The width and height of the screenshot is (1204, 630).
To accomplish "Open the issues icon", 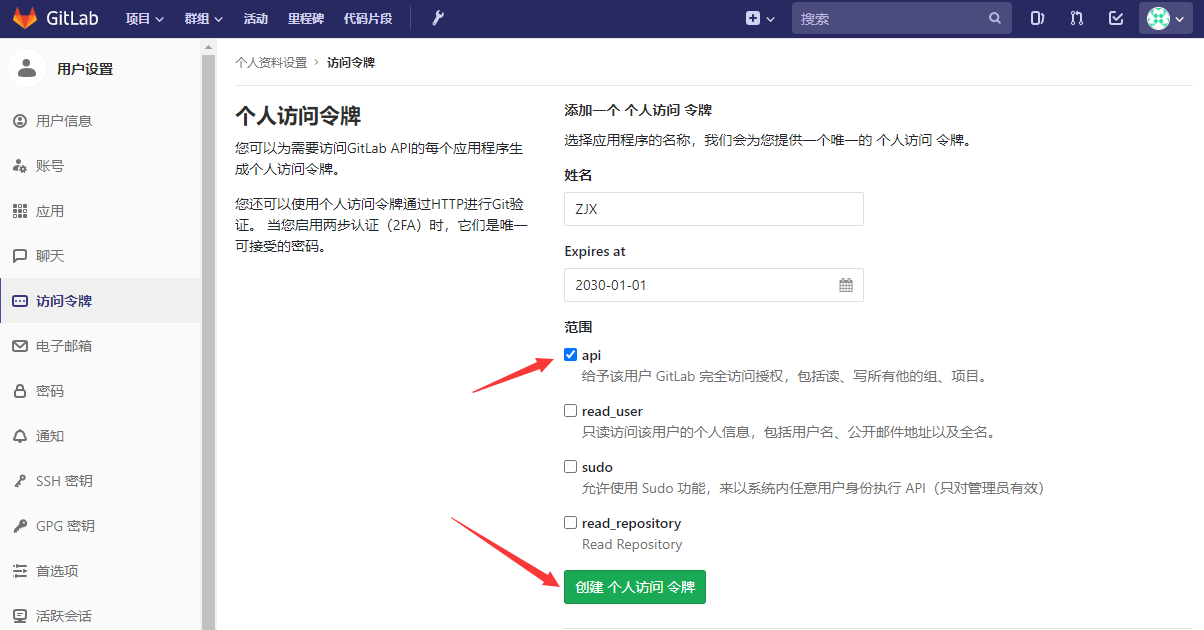I will (1037, 17).
